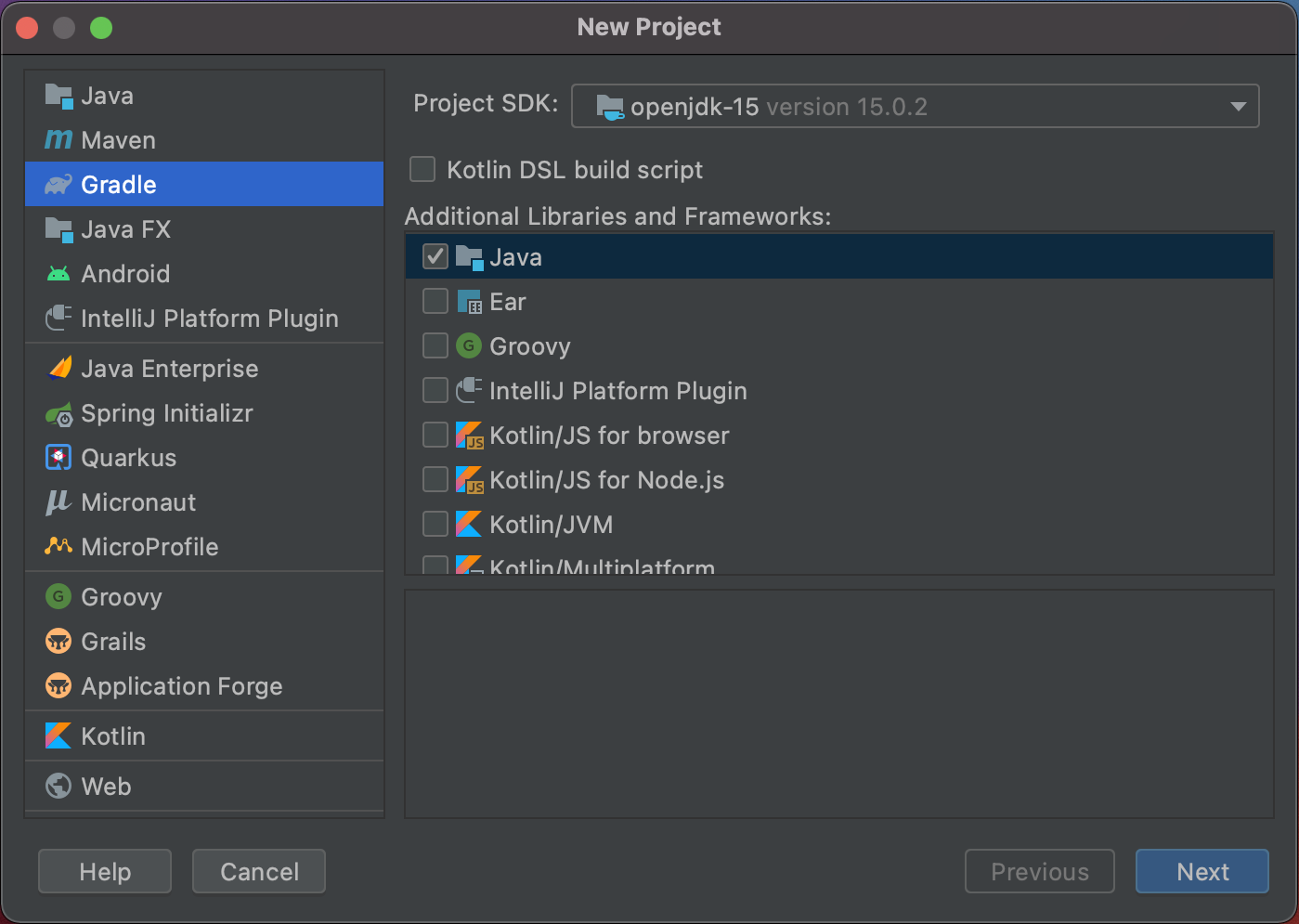Viewport: 1299px width, 924px height.
Task: Click the MicroProfile icon
Action: click(58, 547)
